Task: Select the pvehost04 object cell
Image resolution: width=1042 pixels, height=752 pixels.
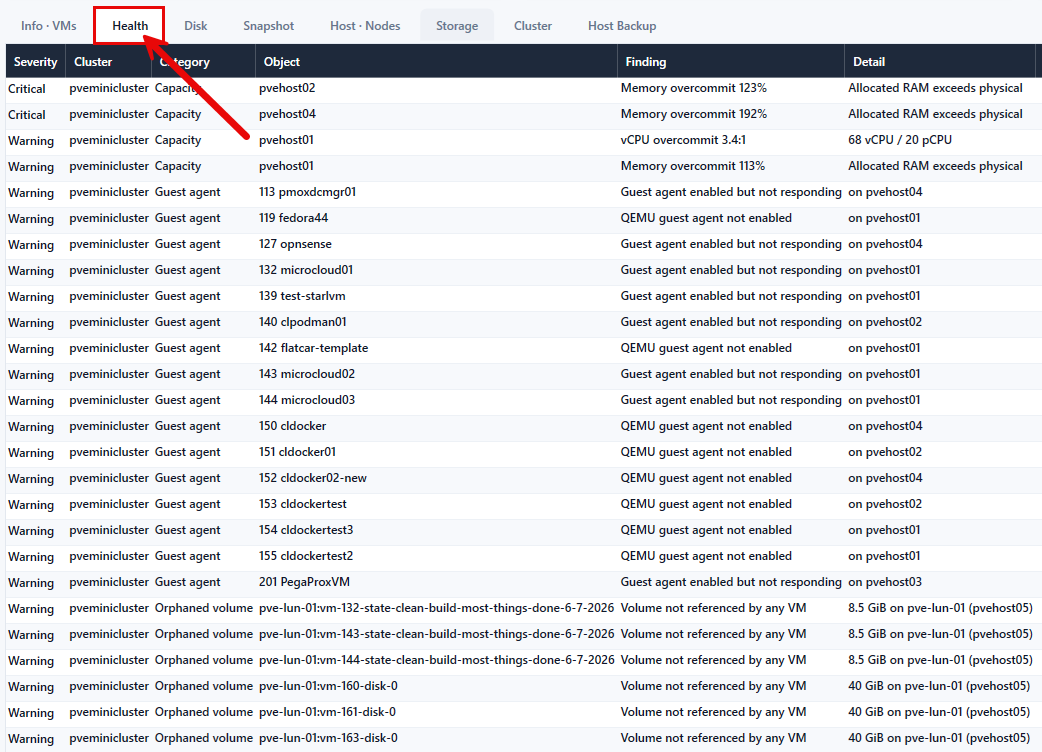Action: click(x=287, y=114)
